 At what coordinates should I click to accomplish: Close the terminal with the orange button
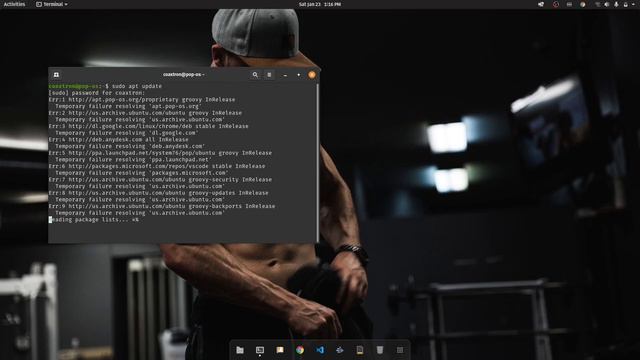(x=312, y=75)
